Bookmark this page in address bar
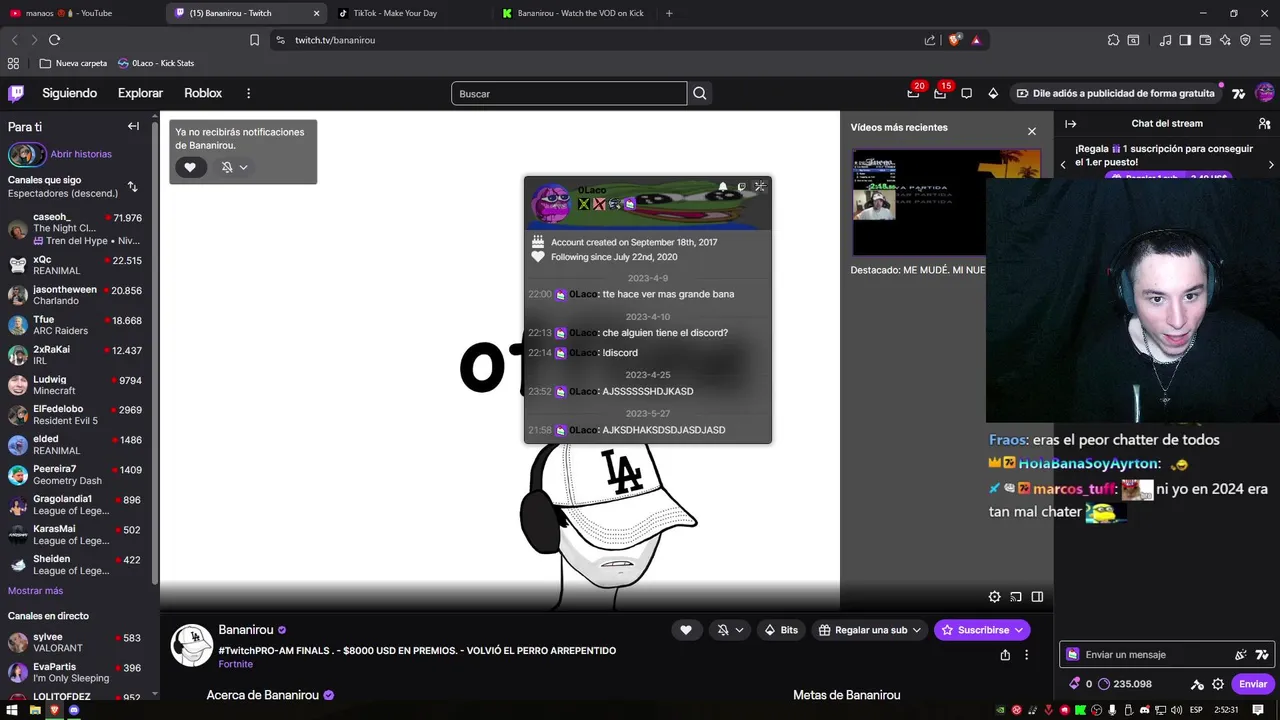The width and height of the screenshot is (1280, 720). pyautogui.click(x=254, y=40)
